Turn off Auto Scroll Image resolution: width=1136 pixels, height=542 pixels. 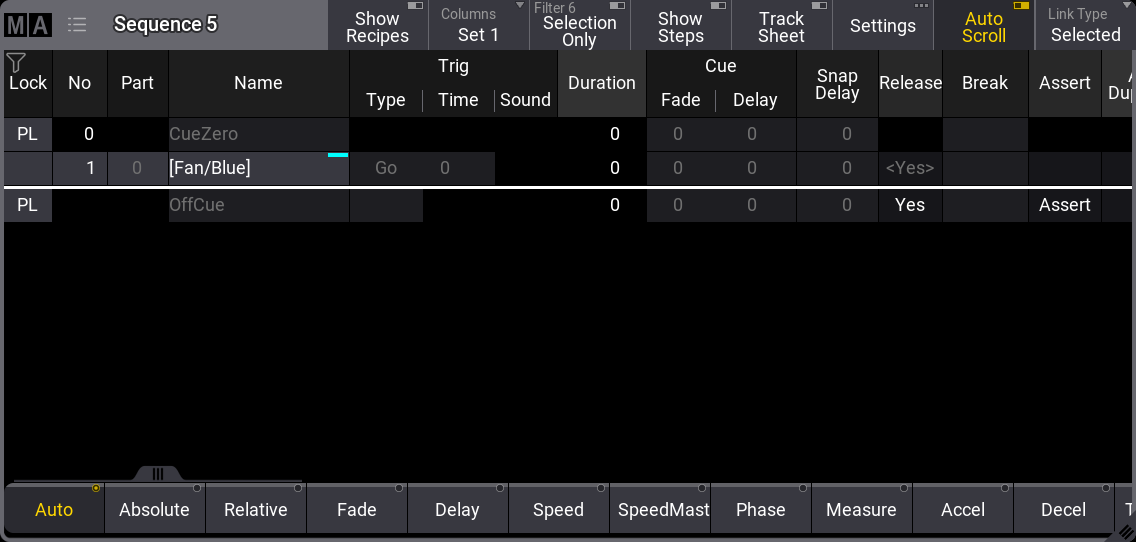tap(983, 26)
